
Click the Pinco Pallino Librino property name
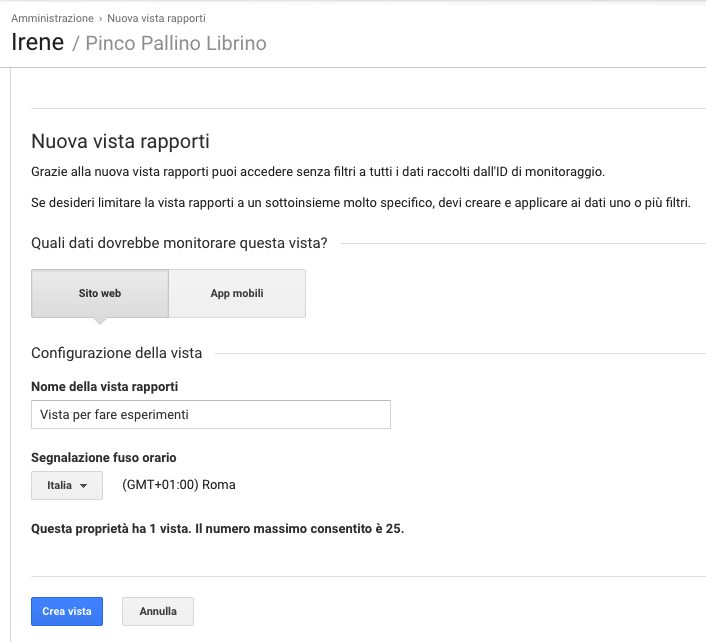click(176, 44)
